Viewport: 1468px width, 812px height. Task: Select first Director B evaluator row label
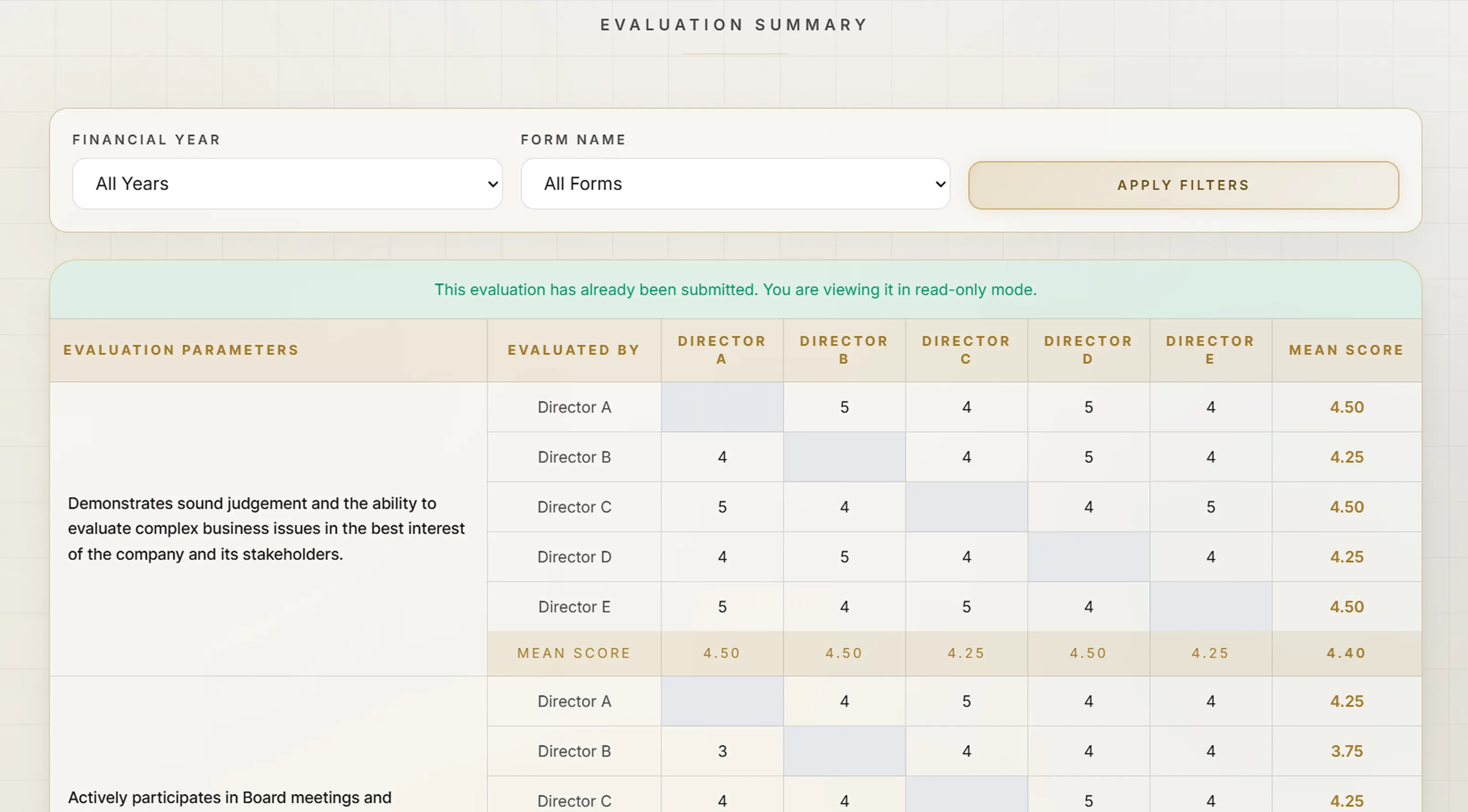pos(574,457)
